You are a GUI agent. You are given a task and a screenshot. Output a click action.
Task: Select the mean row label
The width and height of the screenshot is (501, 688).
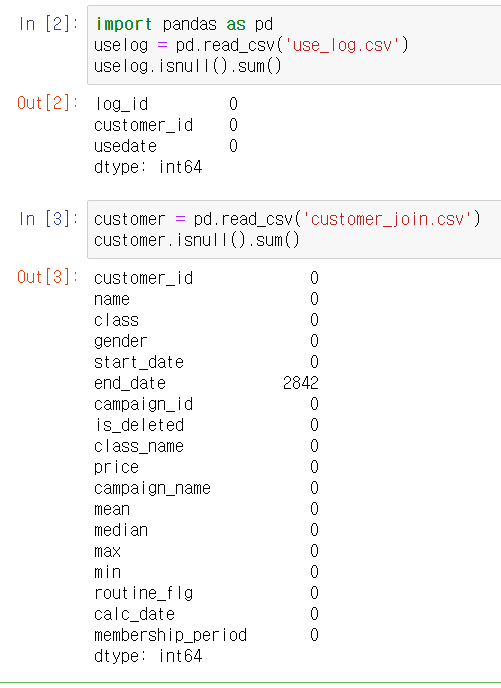click(x=112, y=509)
